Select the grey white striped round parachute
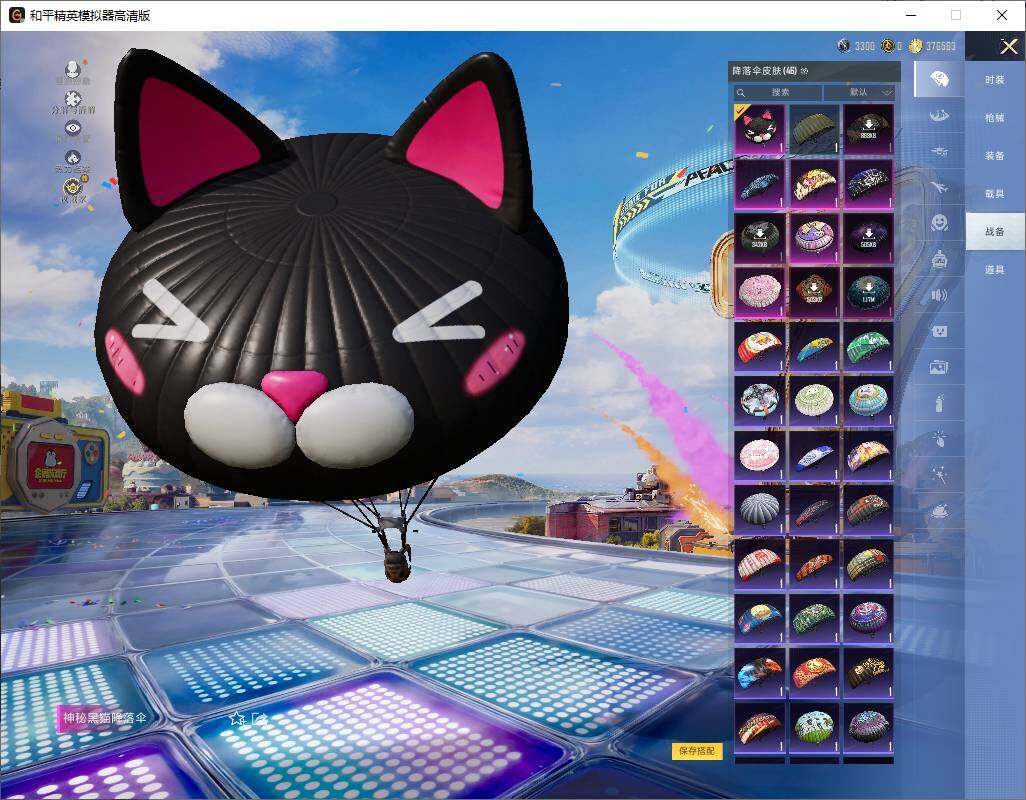 click(x=759, y=509)
